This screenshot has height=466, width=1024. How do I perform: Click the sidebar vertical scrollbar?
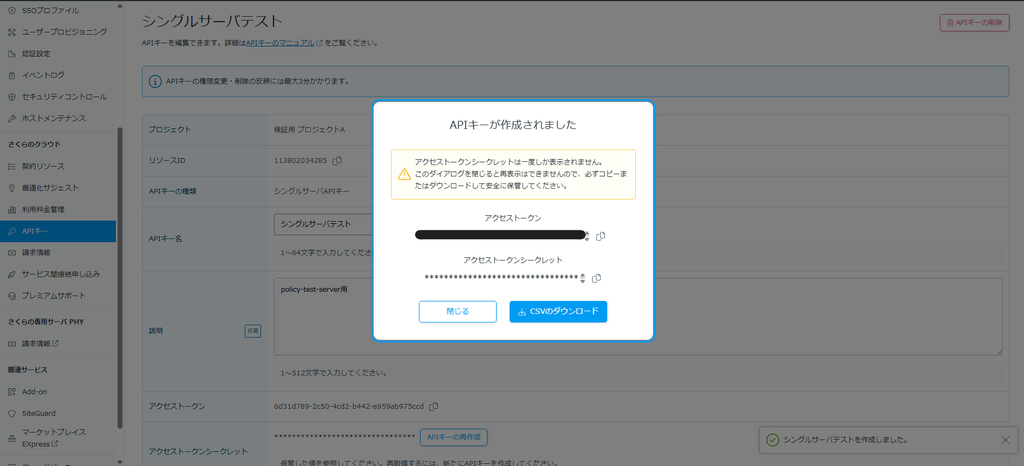(x=120, y=277)
